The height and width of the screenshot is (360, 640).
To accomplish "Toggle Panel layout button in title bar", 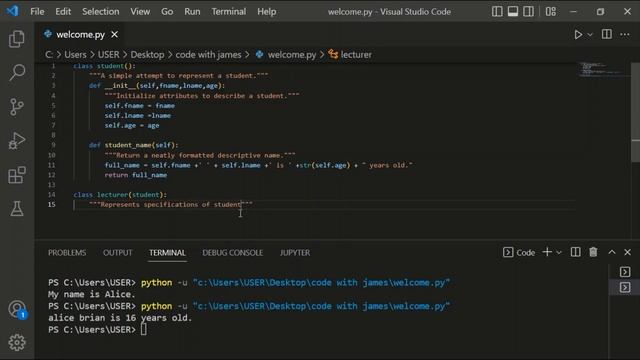I will point(513,11).
